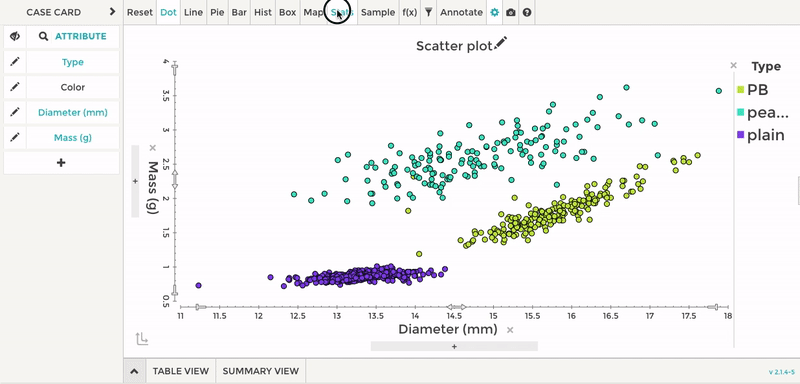800x384 pixels.
Task: Click the Reset button
Action: tap(140, 12)
